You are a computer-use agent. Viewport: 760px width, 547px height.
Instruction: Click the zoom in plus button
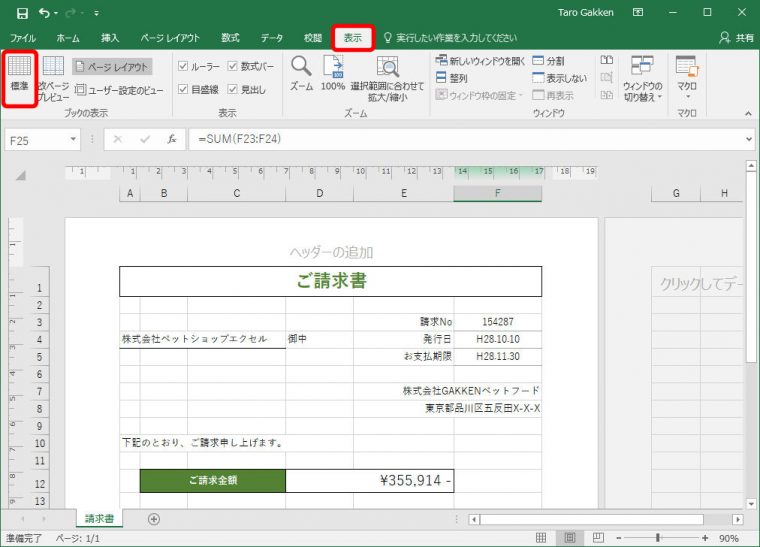[x=705, y=538]
